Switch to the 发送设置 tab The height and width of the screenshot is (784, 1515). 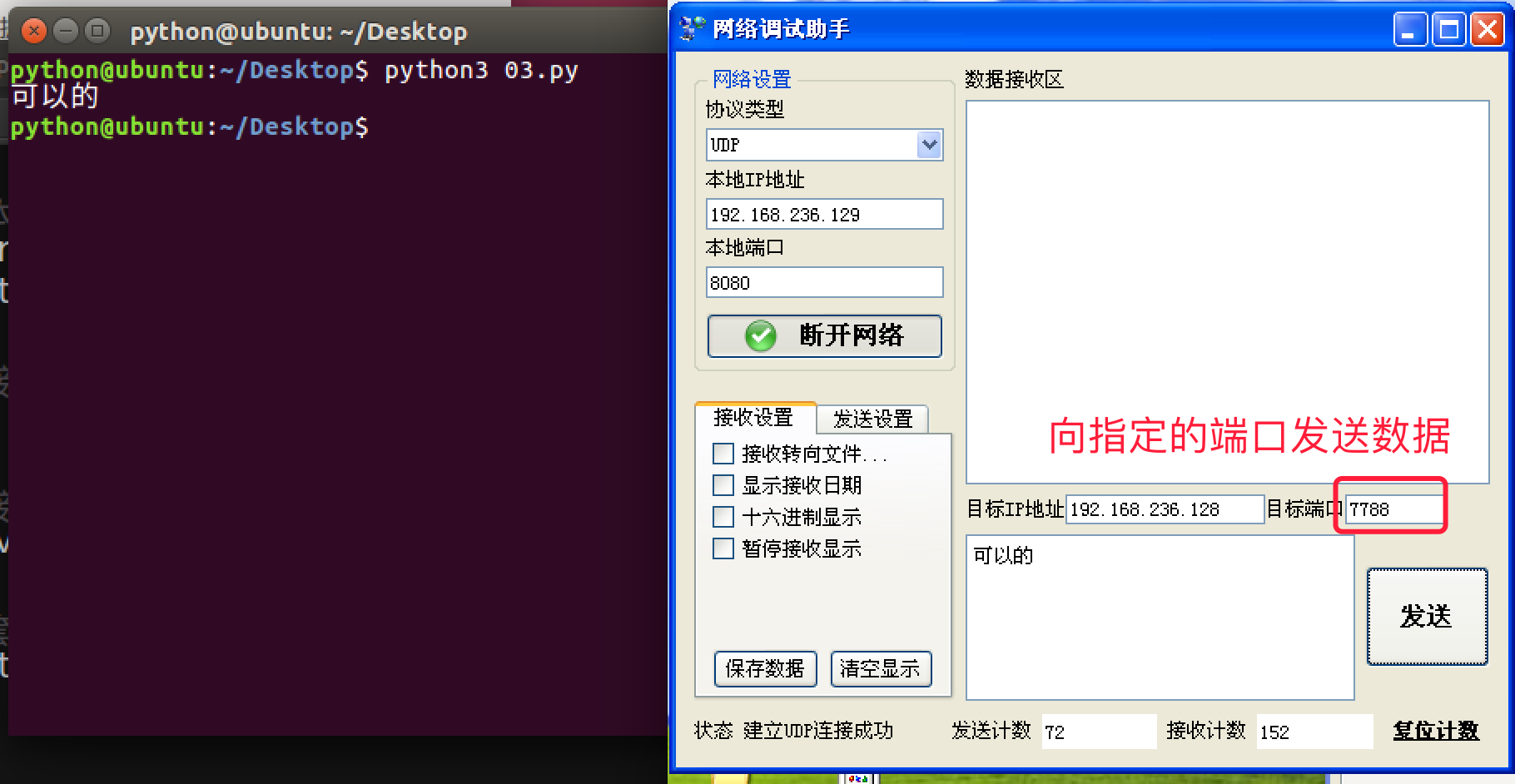pos(872,419)
